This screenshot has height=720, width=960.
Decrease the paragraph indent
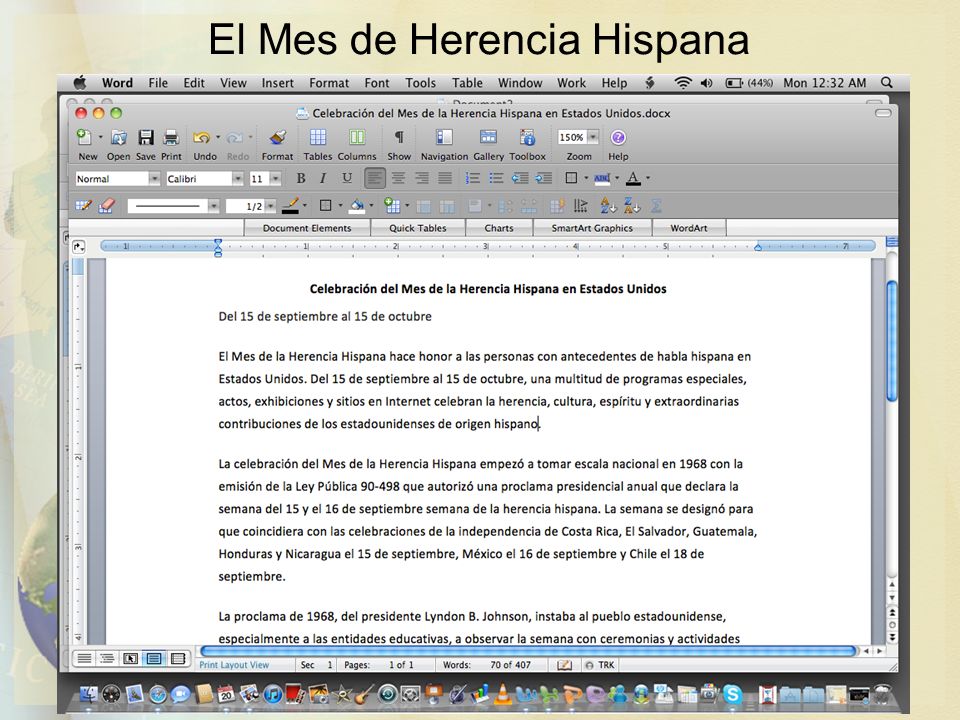click(520, 178)
